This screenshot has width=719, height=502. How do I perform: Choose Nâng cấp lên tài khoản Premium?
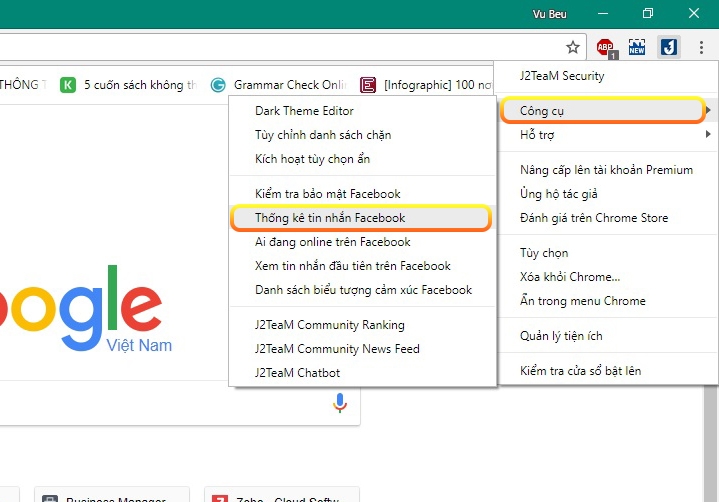[x=606, y=170]
